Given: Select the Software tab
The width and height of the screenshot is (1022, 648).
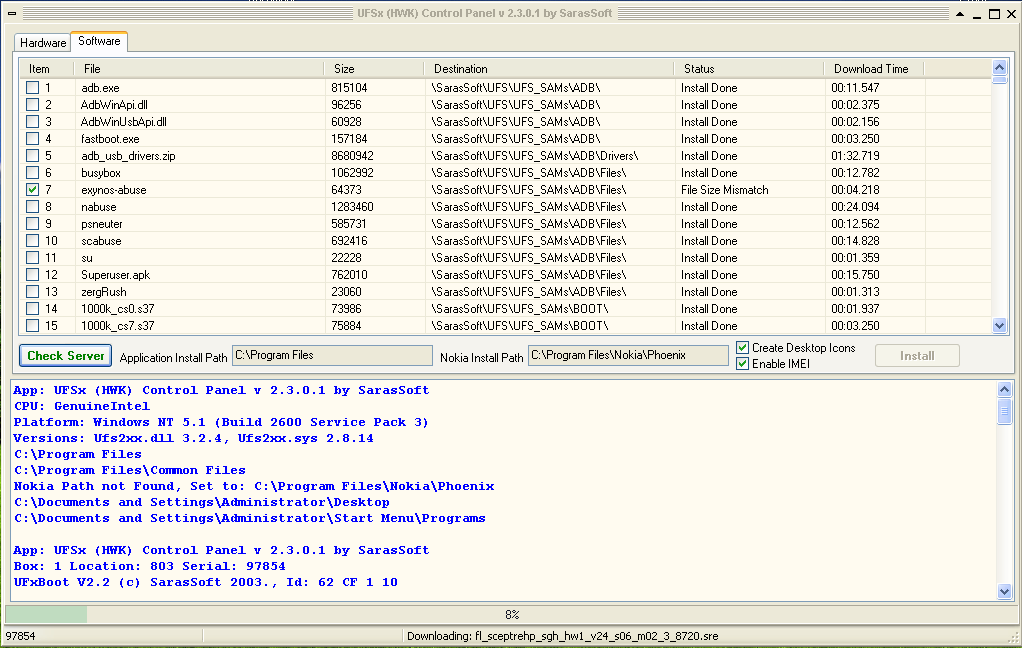Looking at the screenshot, I should (99, 41).
